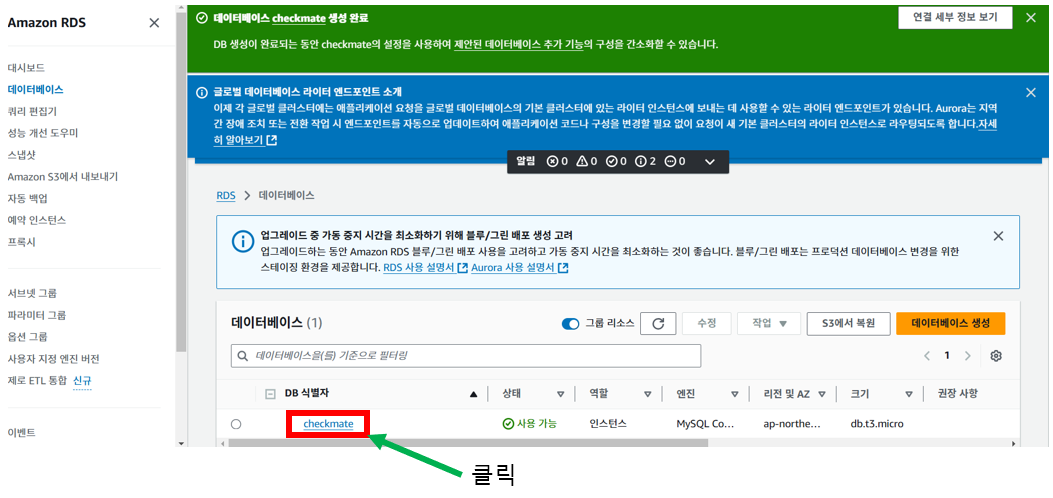This screenshot has height=498, width=1053.
Task: Go to previous page chevron
Action: coord(927,356)
